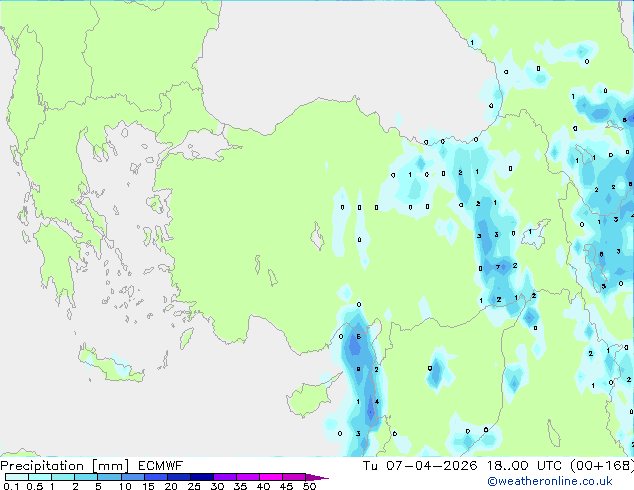The height and width of the screenshot is (490, 634).
Task: Pick the 45–50 mm legend swatch
Action: point(294,477)
